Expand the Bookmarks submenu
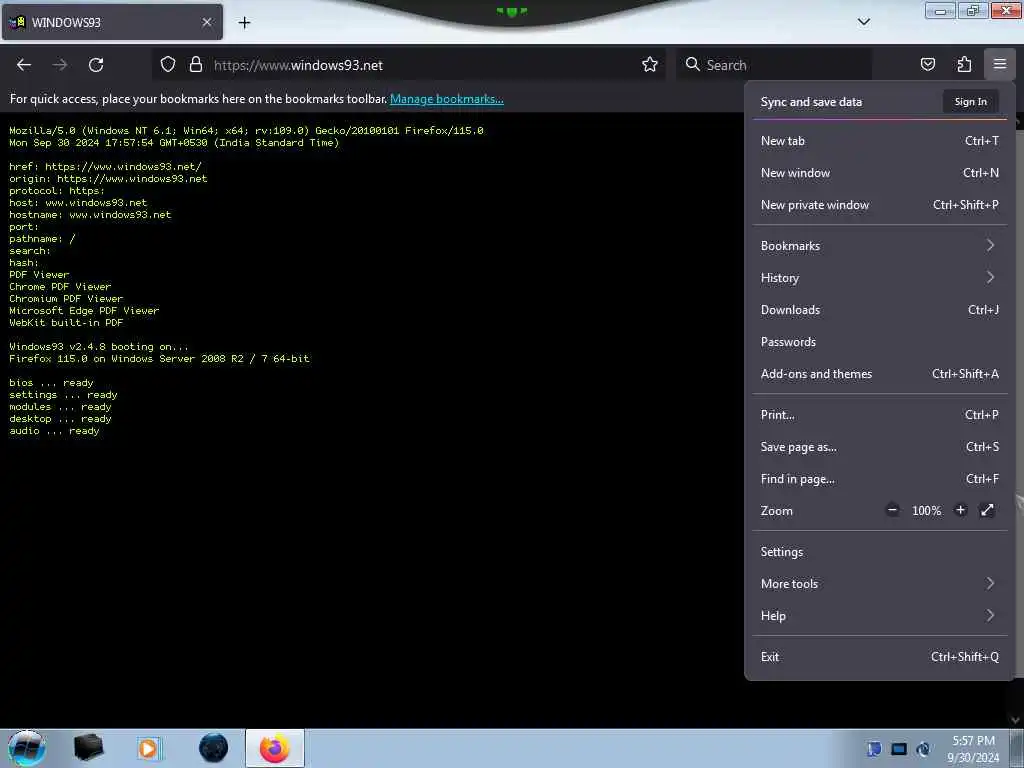1024x768 pixels. coord(879,246)
